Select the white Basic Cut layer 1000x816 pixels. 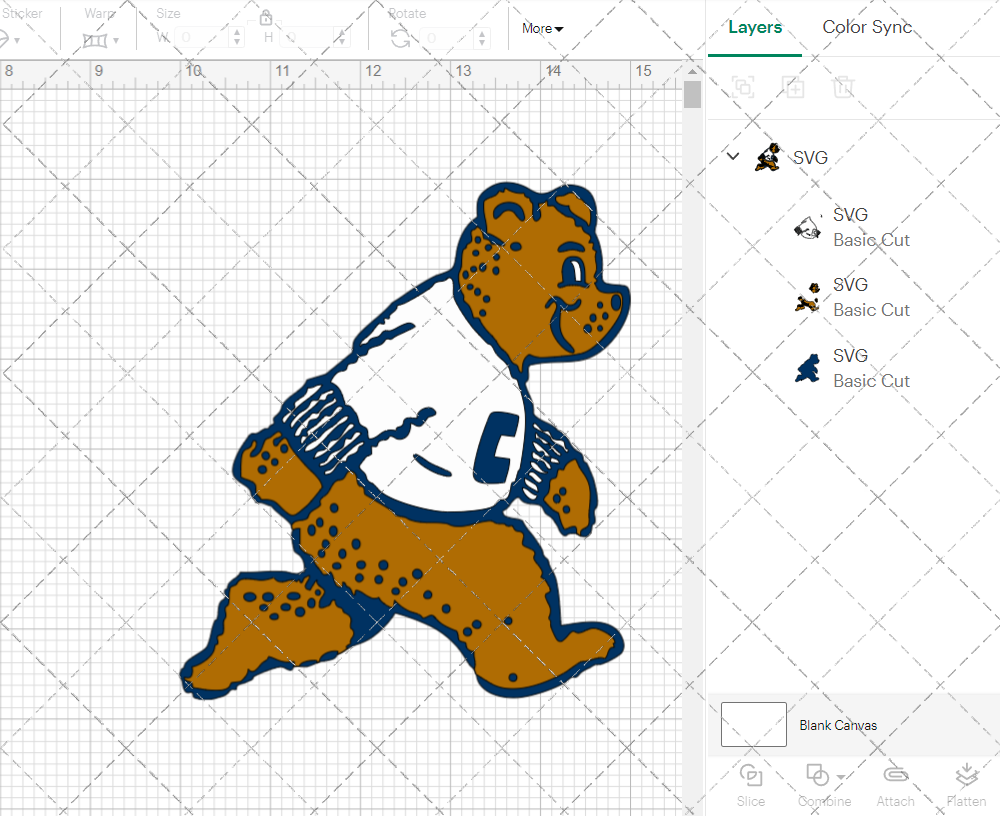[870, 227]
